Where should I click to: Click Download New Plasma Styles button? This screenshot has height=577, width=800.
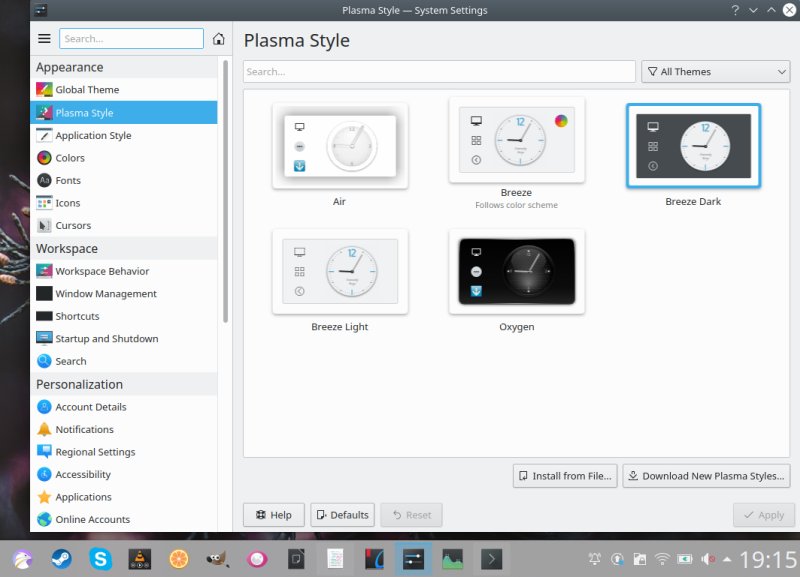(x=706, y=476)
